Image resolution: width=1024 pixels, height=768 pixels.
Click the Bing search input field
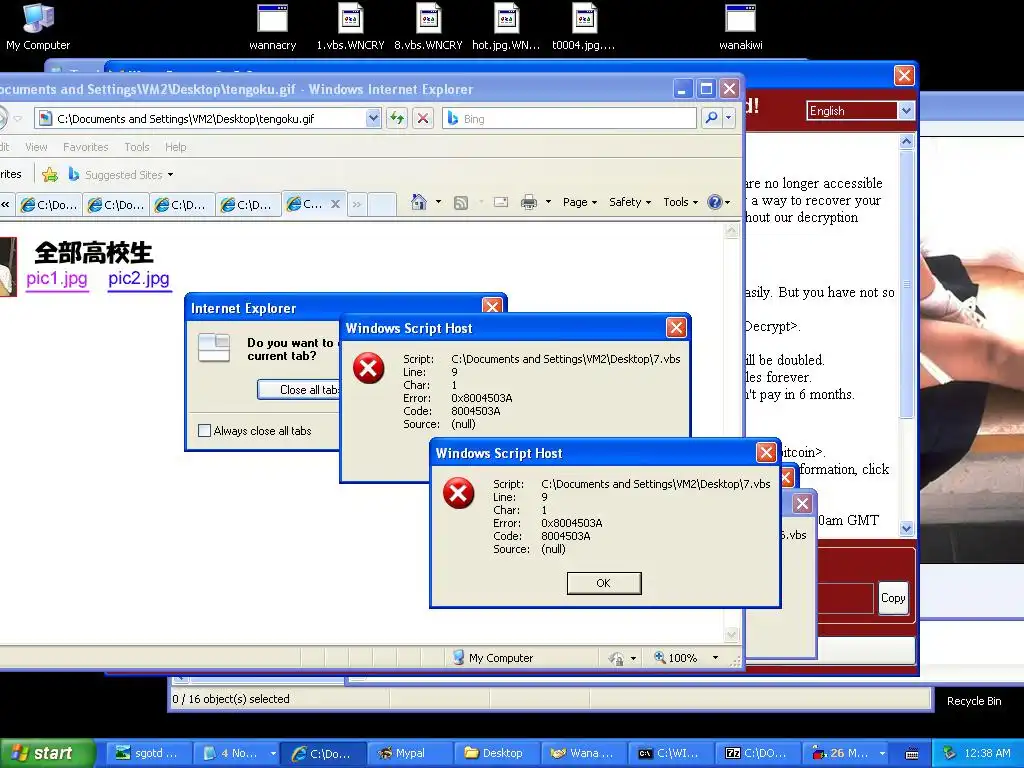tap(568, 118)
